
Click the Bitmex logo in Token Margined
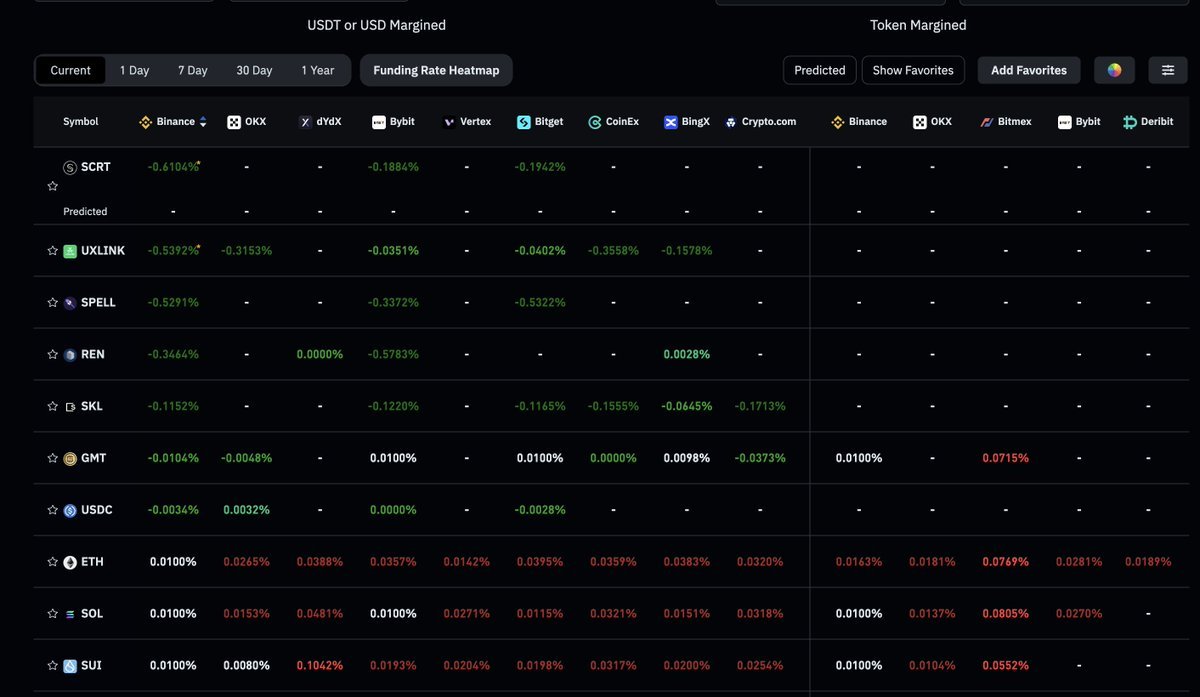[x=987, y=122]
